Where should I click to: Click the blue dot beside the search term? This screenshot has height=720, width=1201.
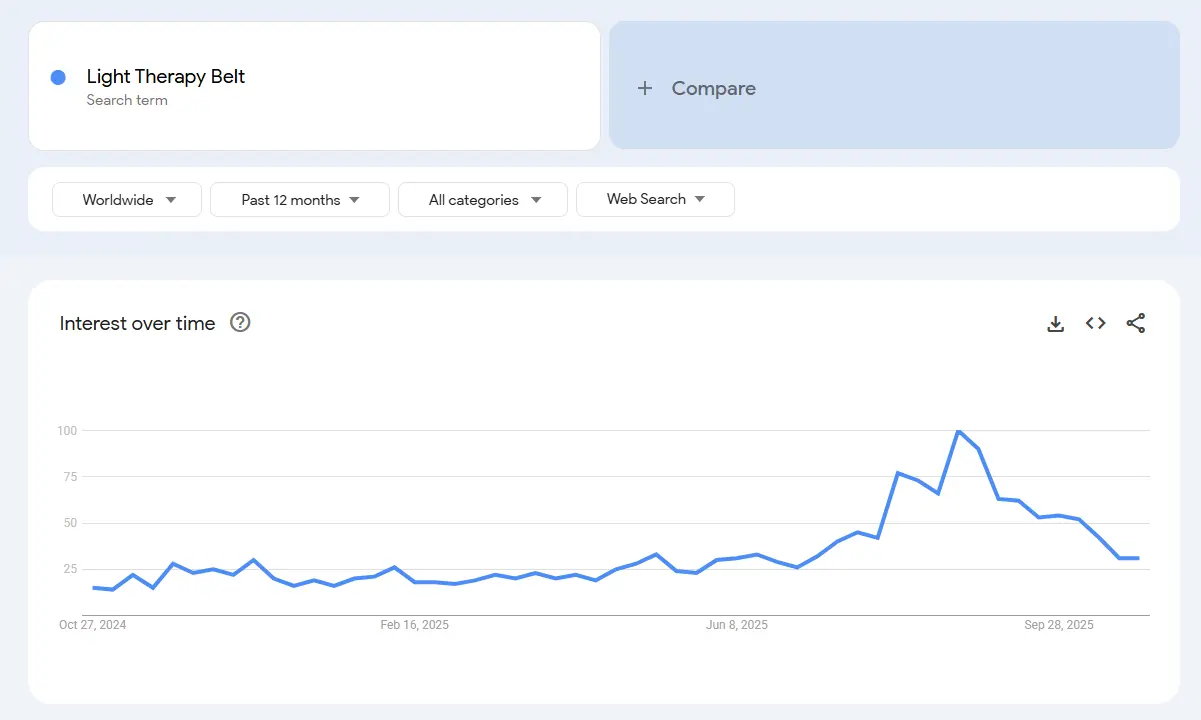[x=58, y=77]
